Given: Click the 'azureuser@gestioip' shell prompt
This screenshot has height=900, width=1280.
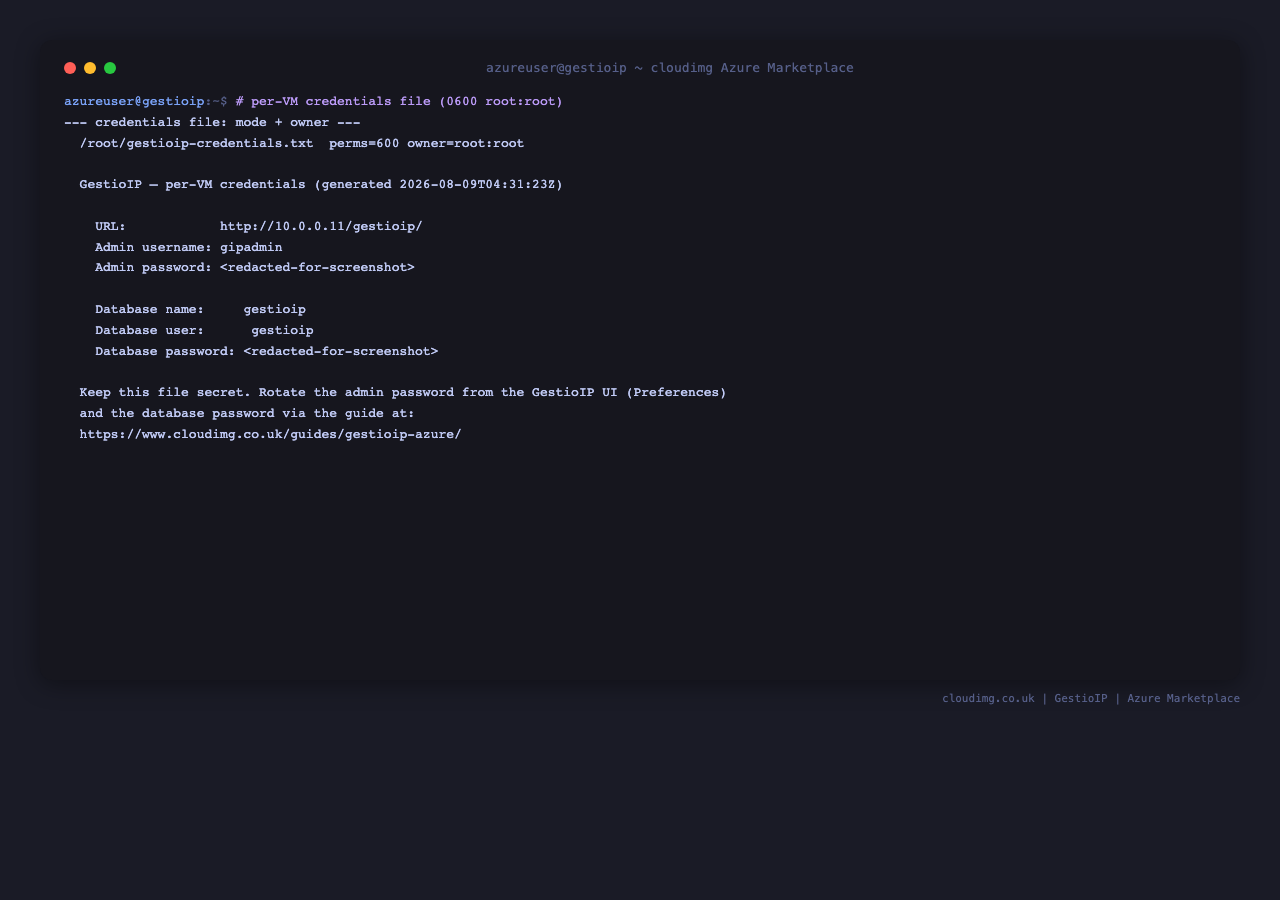Looking at the screenshot, I should pyautogui.click(x=134, y=102).
